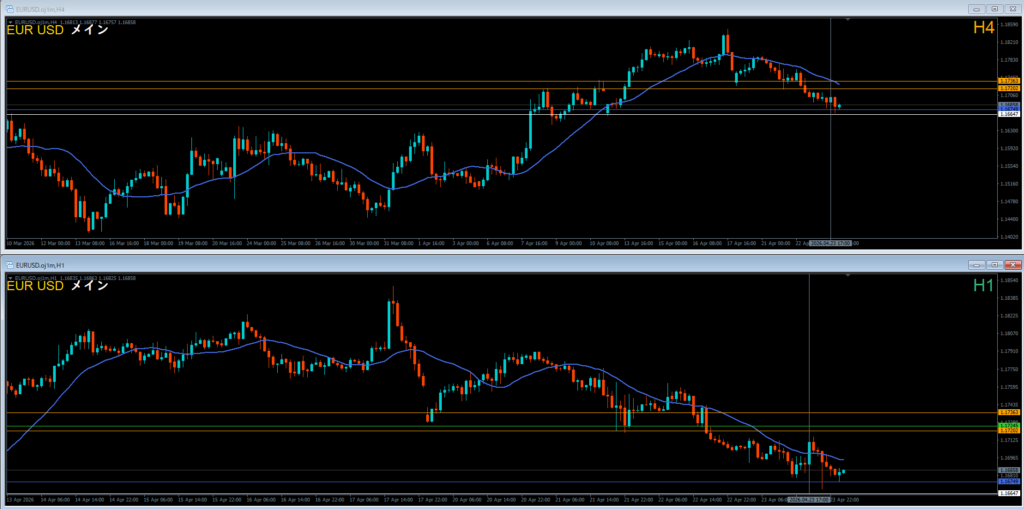Minimize the H4 chart window
The width and height of the screenshot is (1024, 509).
977,8
